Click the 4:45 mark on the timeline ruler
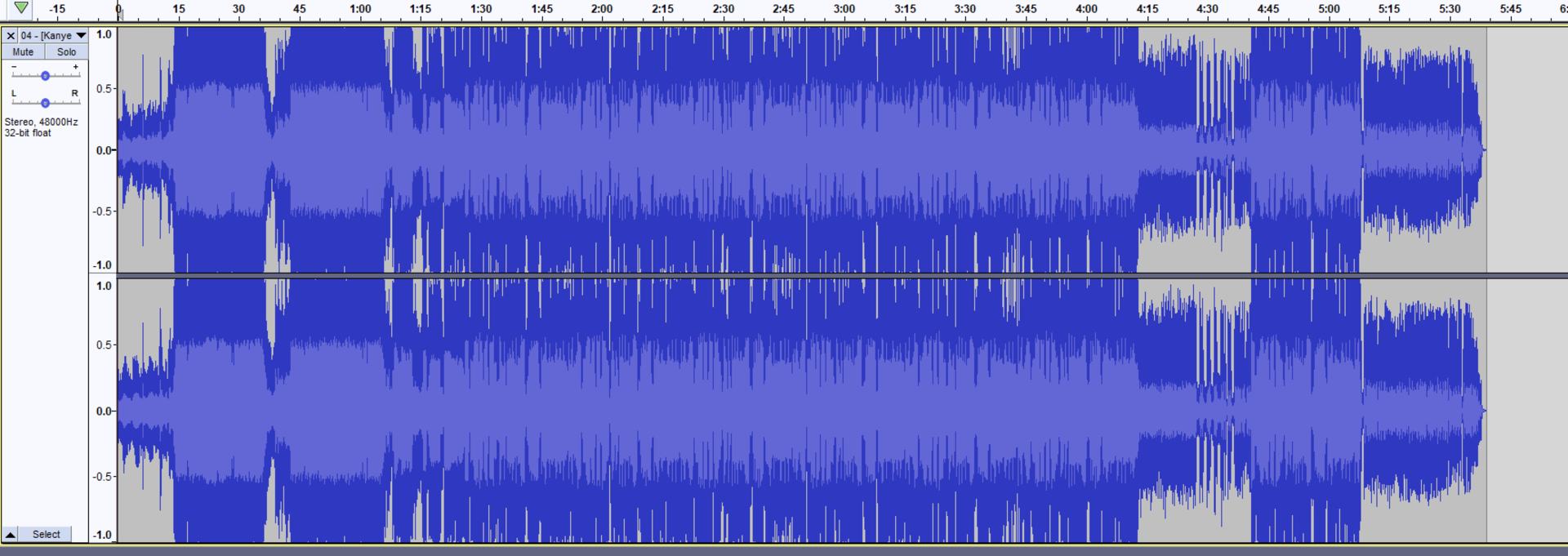The image size is (1568, 556). [1268, 9]
